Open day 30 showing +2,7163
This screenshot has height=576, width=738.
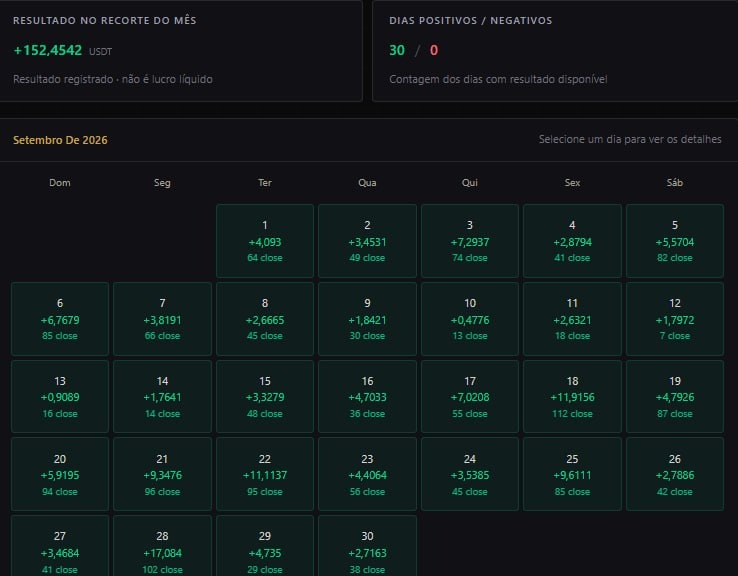(x=367, y=546)
